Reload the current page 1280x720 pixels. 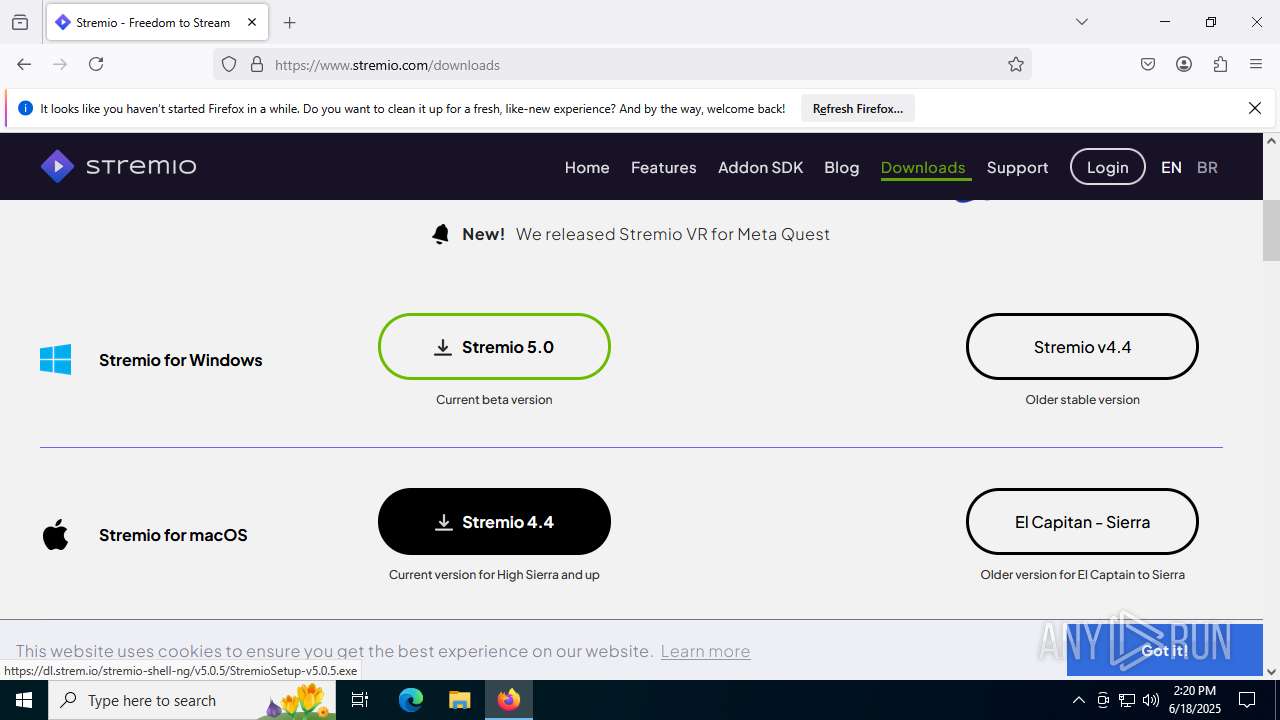click(x=96, y=64)
